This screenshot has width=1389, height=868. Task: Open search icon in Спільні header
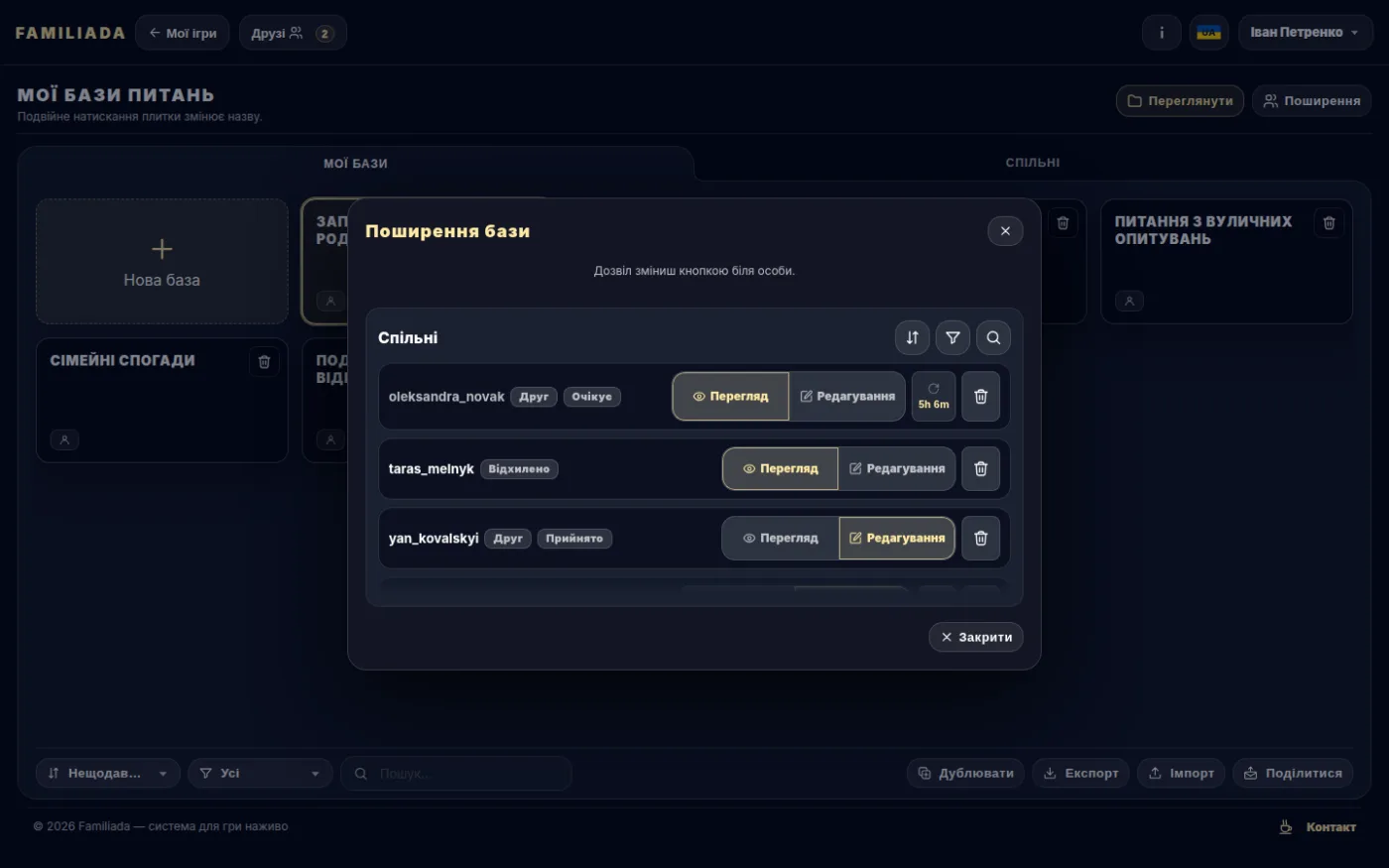coord(993,337)
